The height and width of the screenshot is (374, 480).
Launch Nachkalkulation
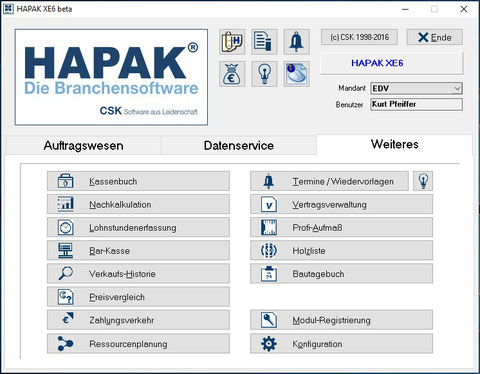coord(138,204)
